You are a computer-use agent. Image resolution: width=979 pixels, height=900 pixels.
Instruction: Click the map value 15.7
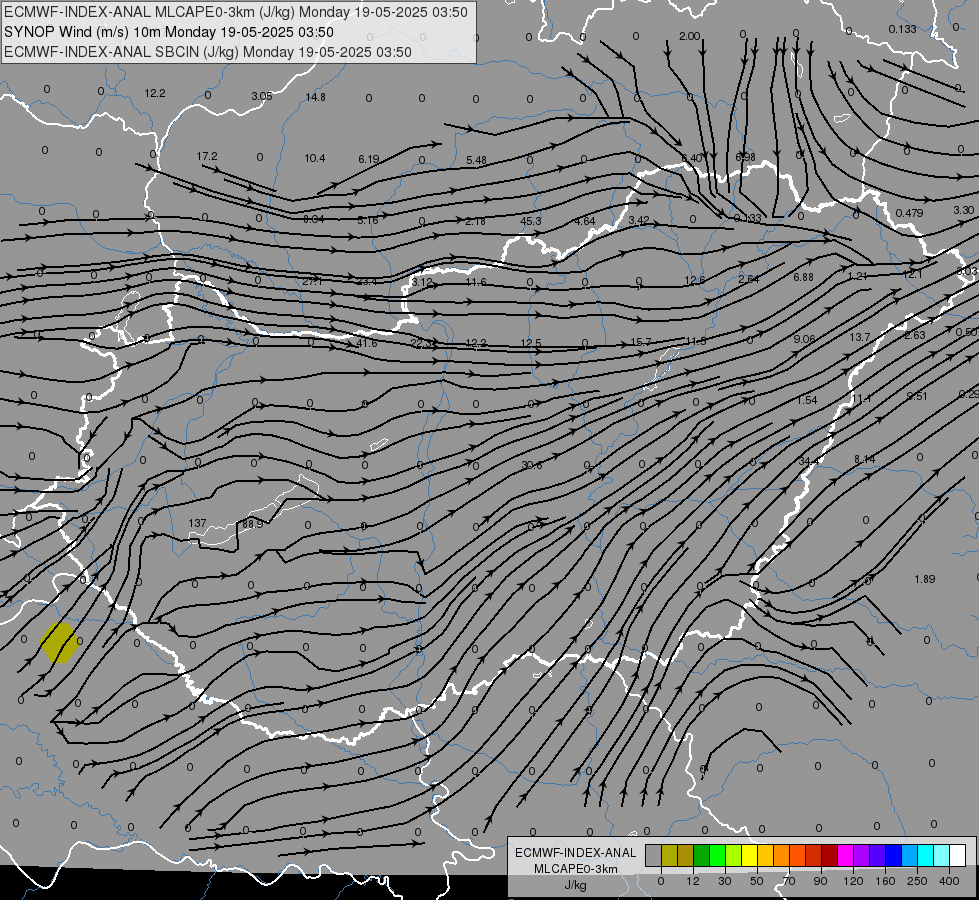(x=641, y=342)
